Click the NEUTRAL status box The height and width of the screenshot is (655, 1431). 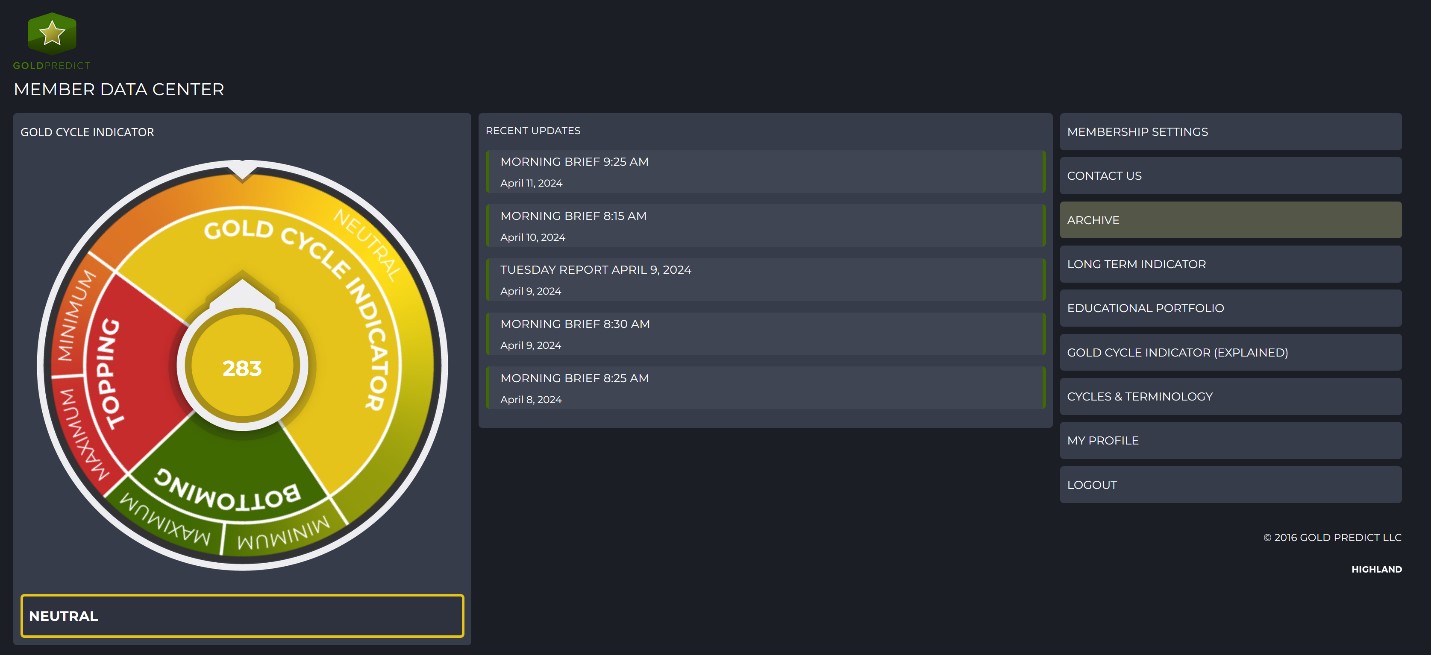(x=242, y=616)
